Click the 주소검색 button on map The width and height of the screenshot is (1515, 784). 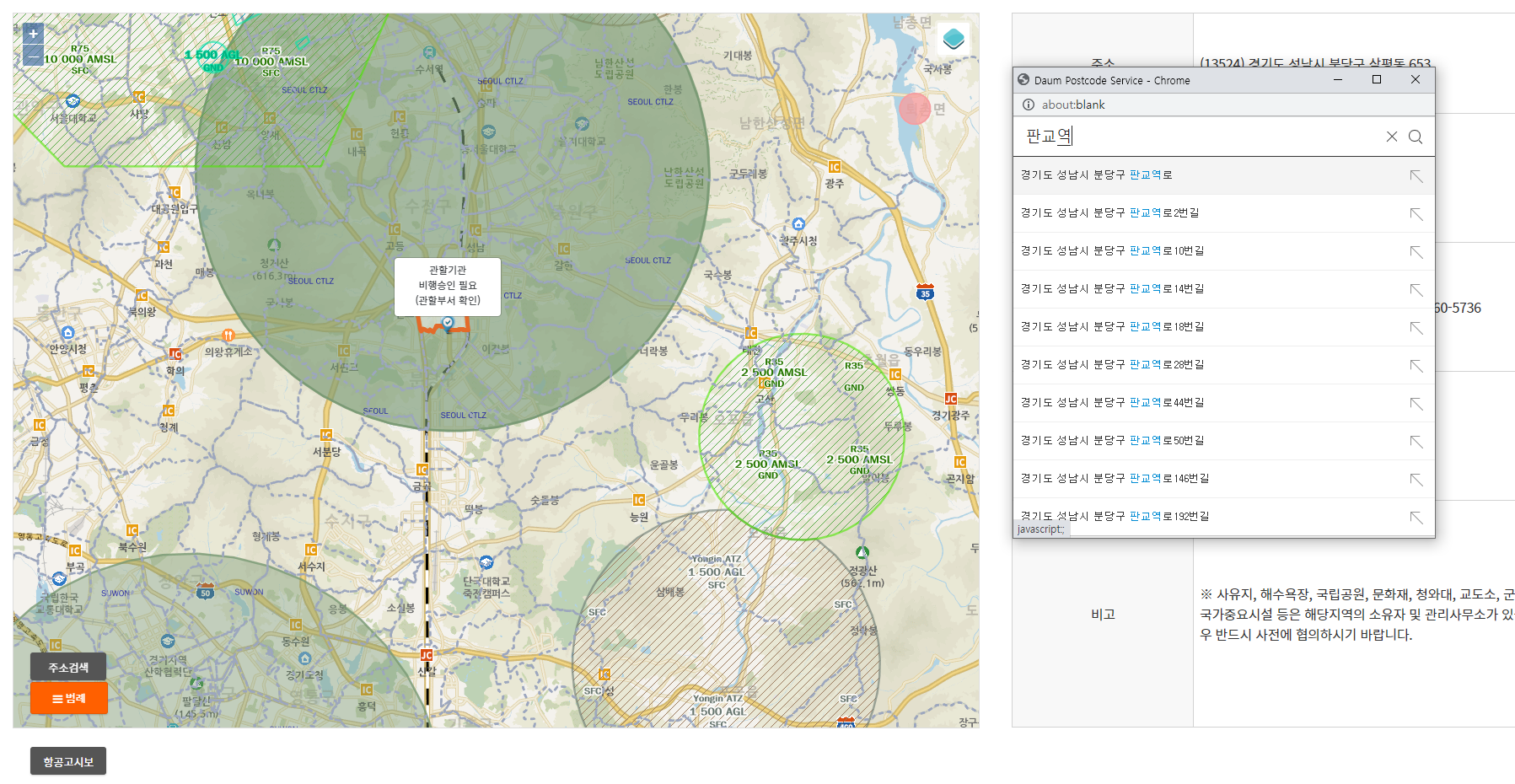point(68,667)
